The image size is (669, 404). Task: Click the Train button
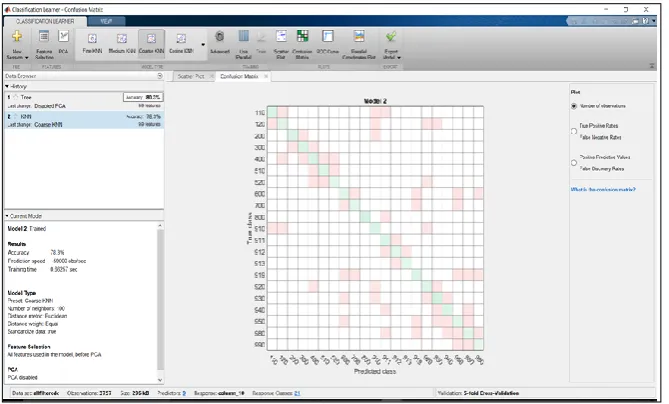pos(261,43)
